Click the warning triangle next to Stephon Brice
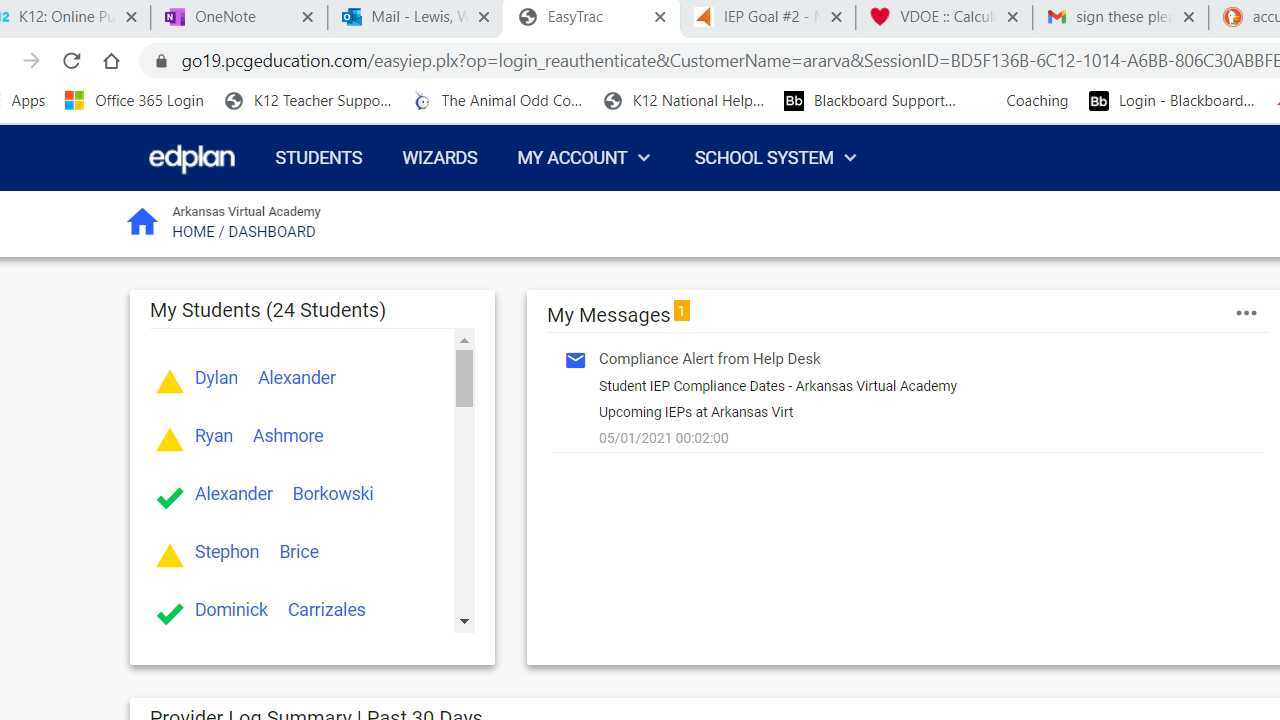This screenshot has width=1280, height=720. pyautogui.click(x=169, y=555)
